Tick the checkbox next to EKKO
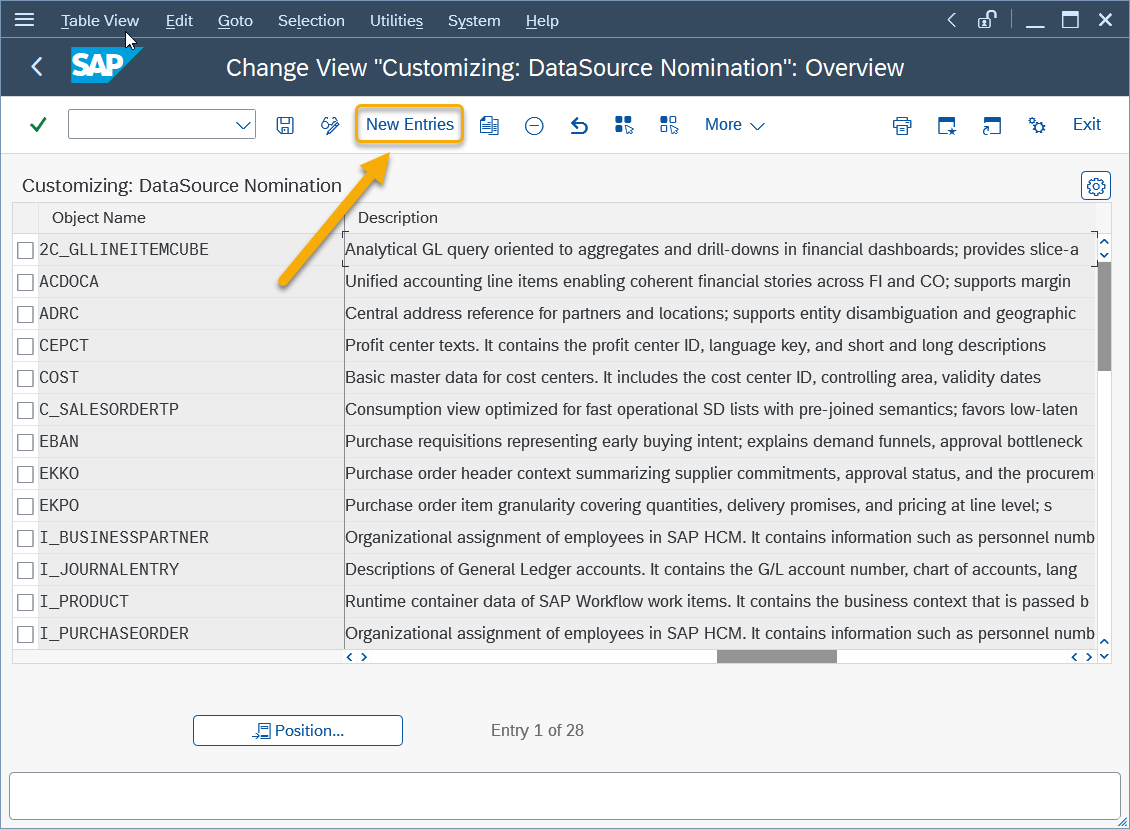Screen dimensions: 1130x829 click(26, 474)
